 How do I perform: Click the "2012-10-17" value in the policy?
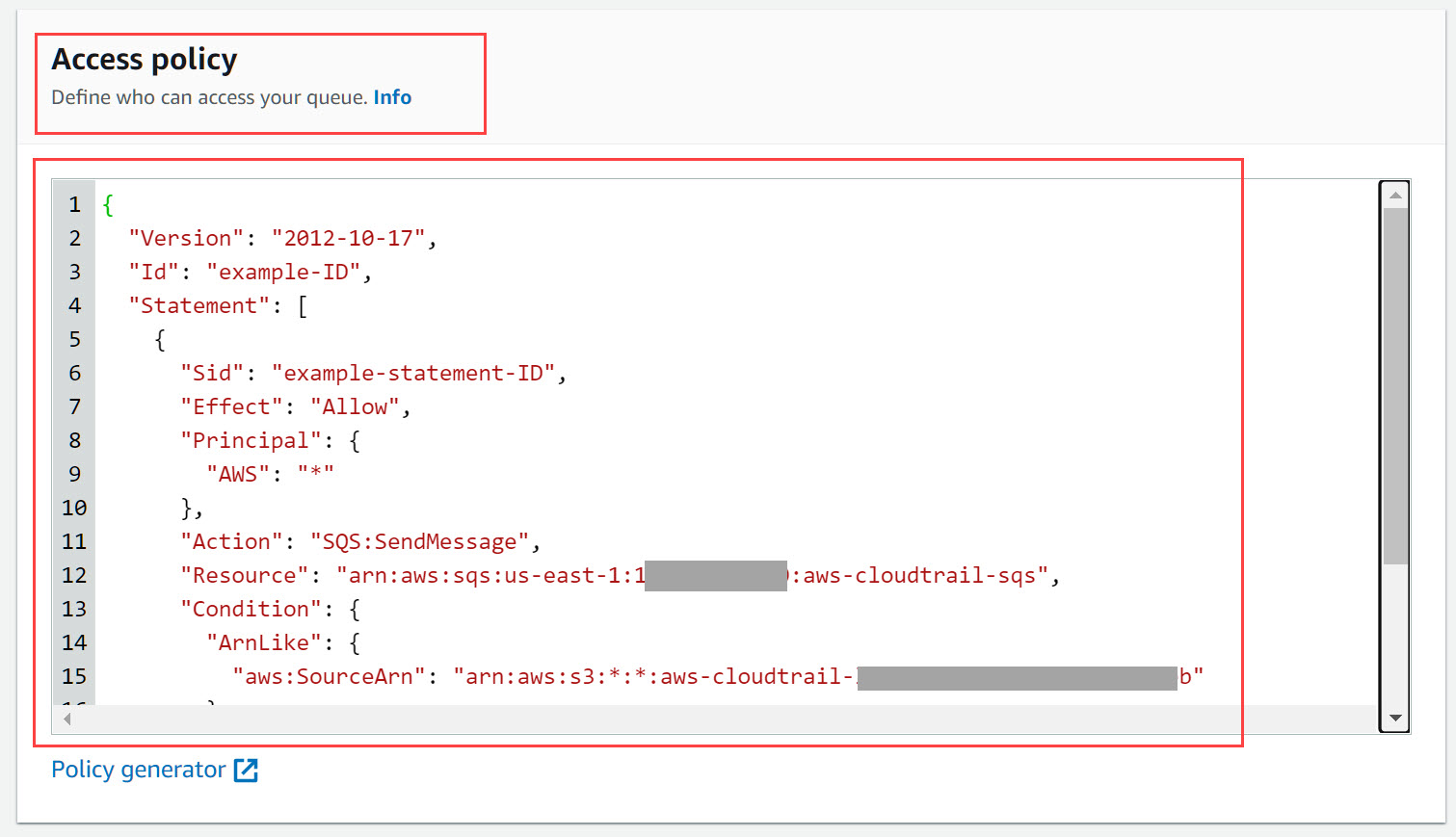coord(348,238)
